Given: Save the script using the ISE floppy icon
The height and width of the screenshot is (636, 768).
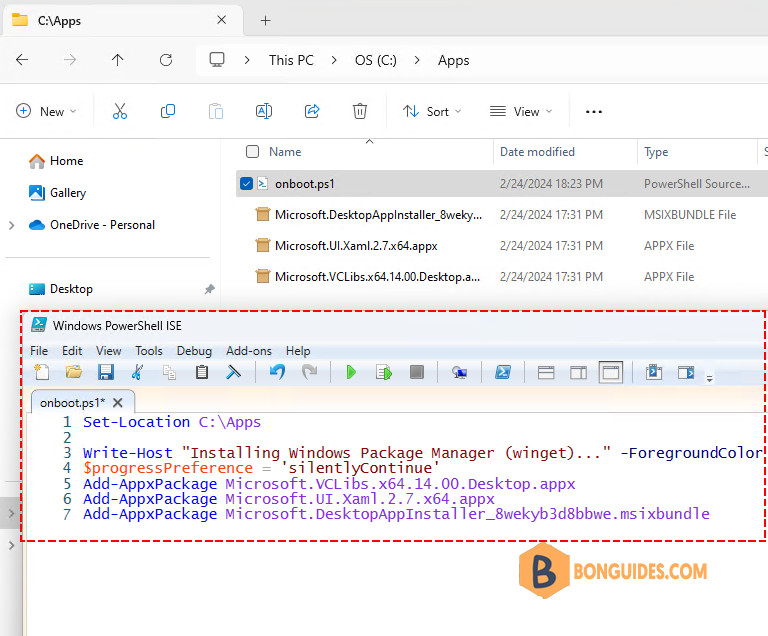Looking at the screenshot, I should (106, 372).
